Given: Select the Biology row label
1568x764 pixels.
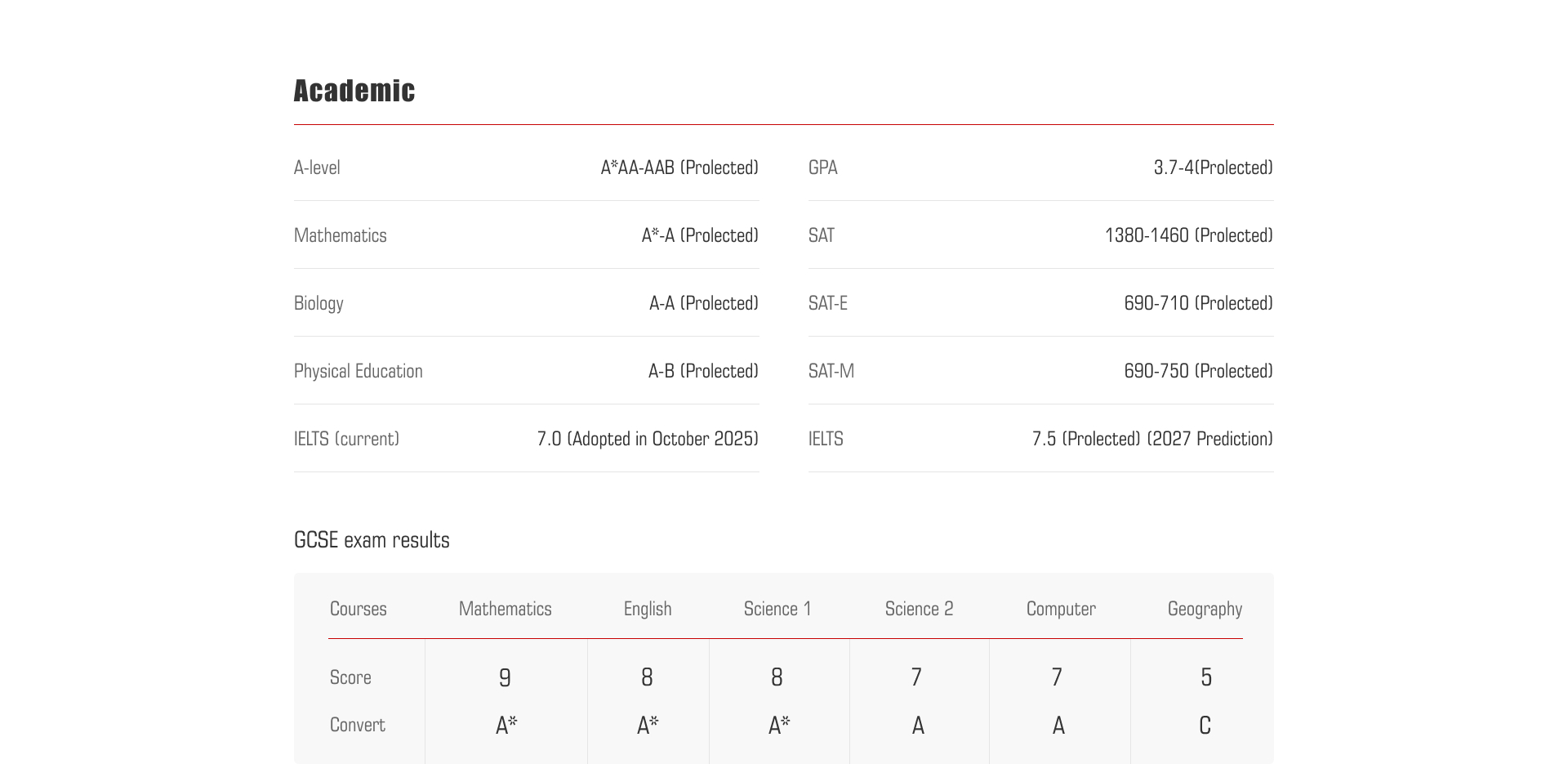Looking at the screenshot, I should click(318, 304).
